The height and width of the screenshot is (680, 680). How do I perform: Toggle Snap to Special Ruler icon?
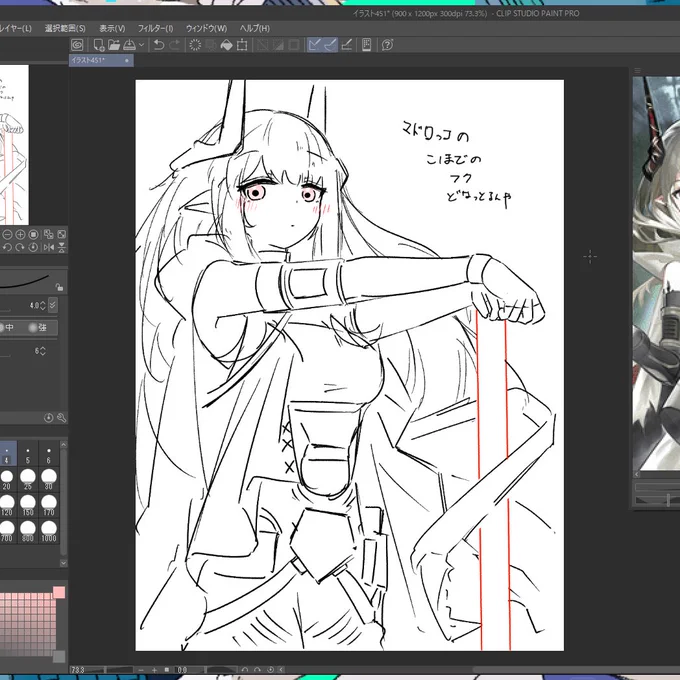[330, 45]
